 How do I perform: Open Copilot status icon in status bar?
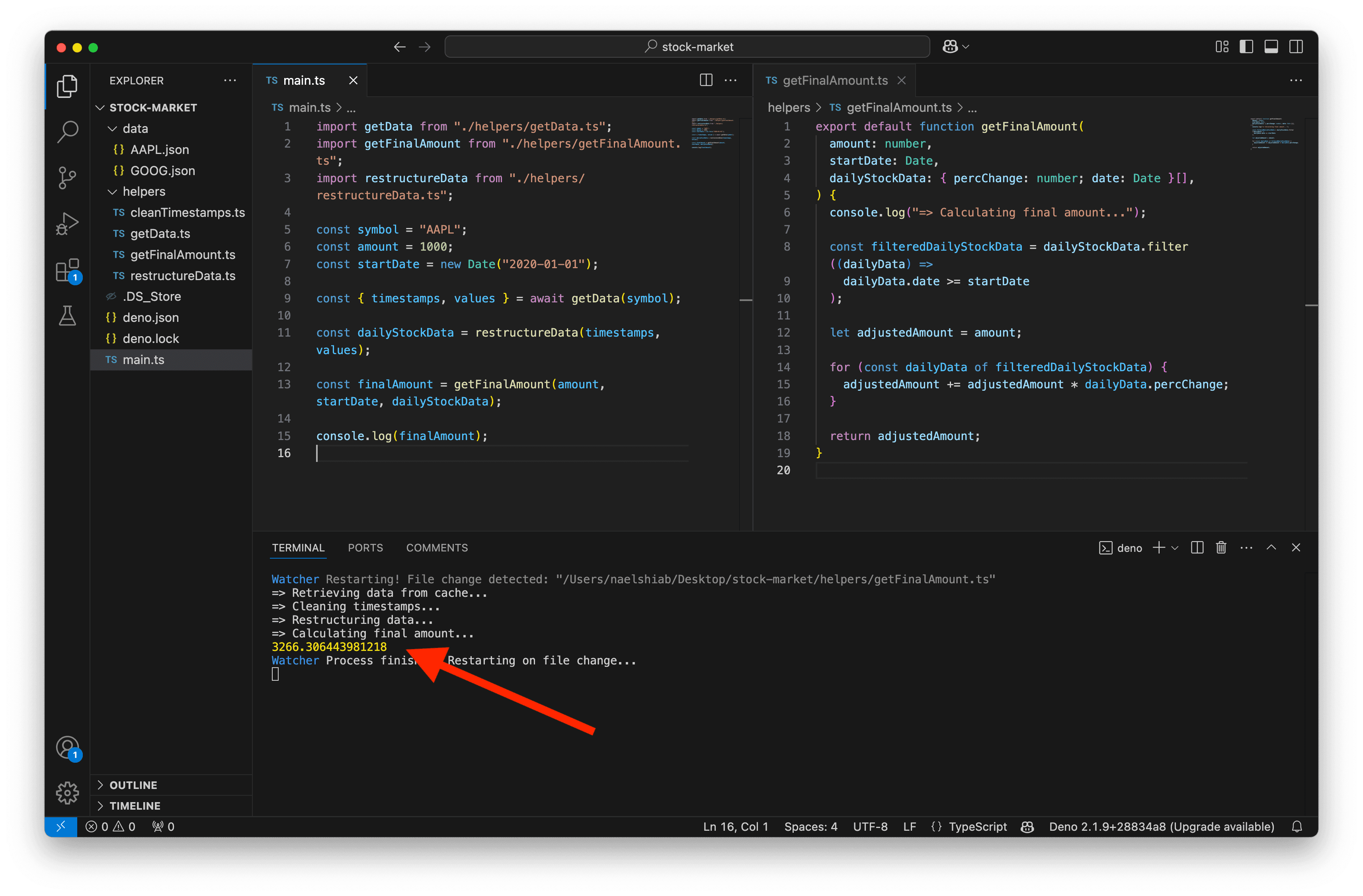[x=1027, y=826]
